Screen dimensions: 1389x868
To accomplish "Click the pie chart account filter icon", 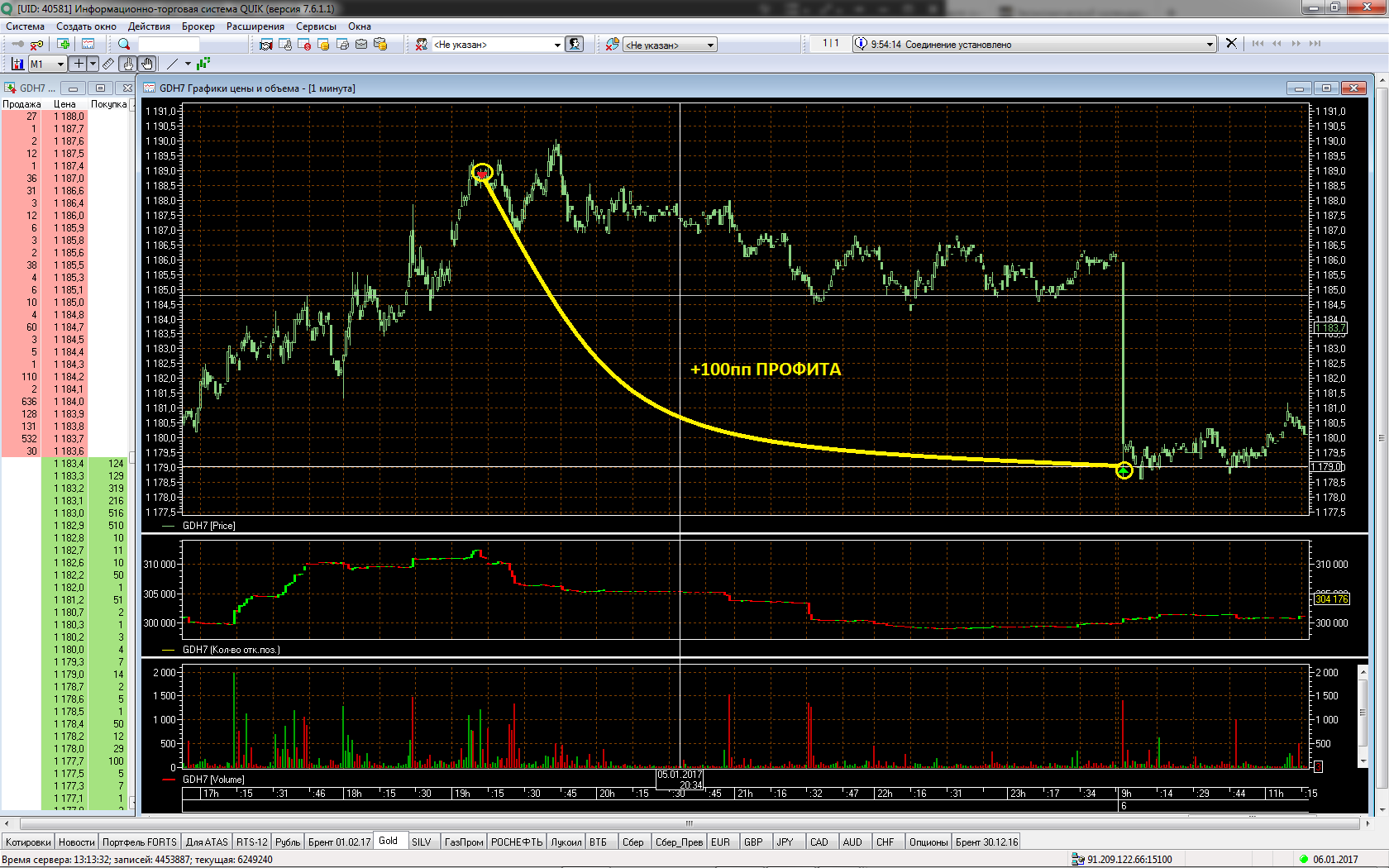I will [x=612, y=44].
